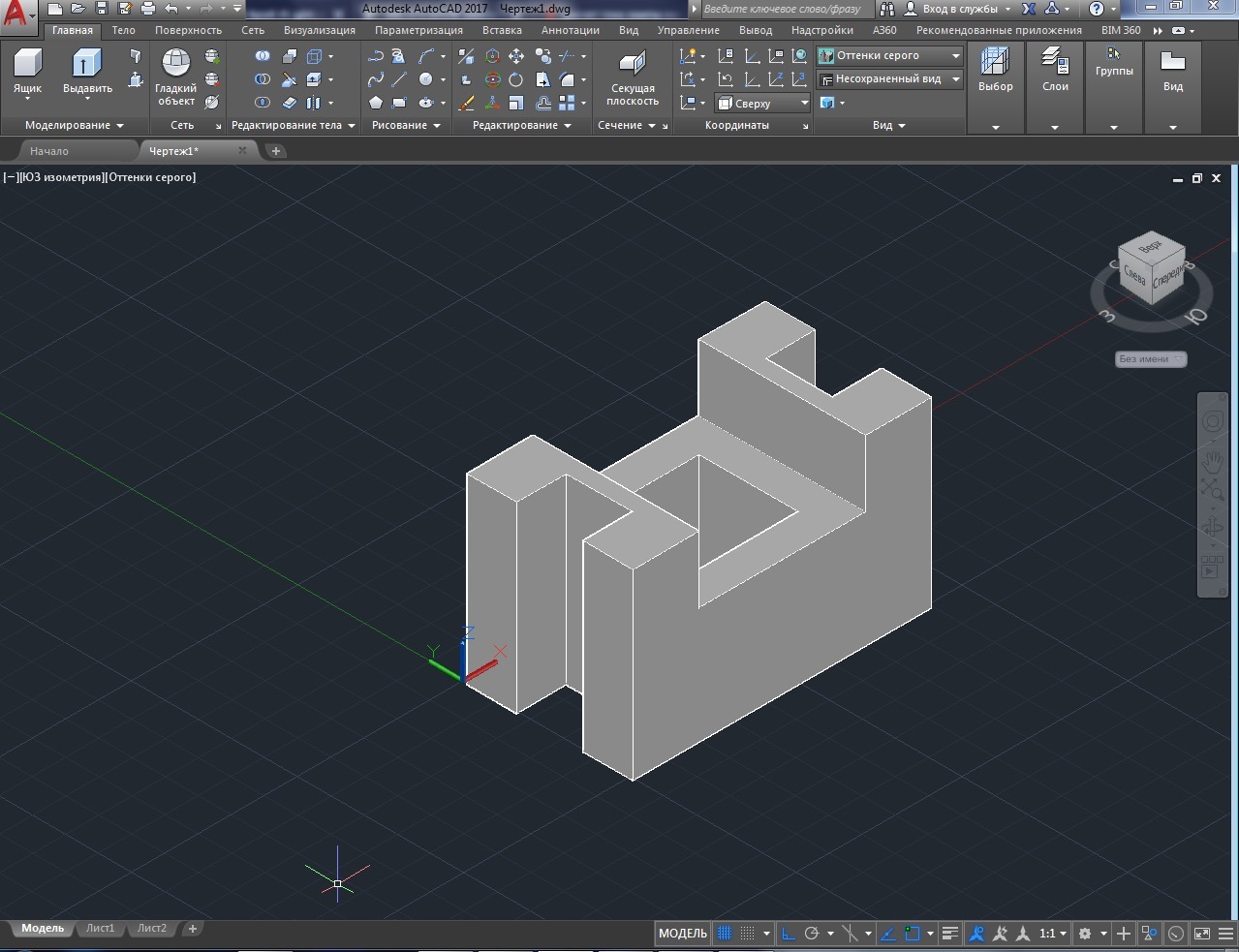Toggle grid display in status bar
This screenshot has width=1239, height=952.
(x=724, y=934)
